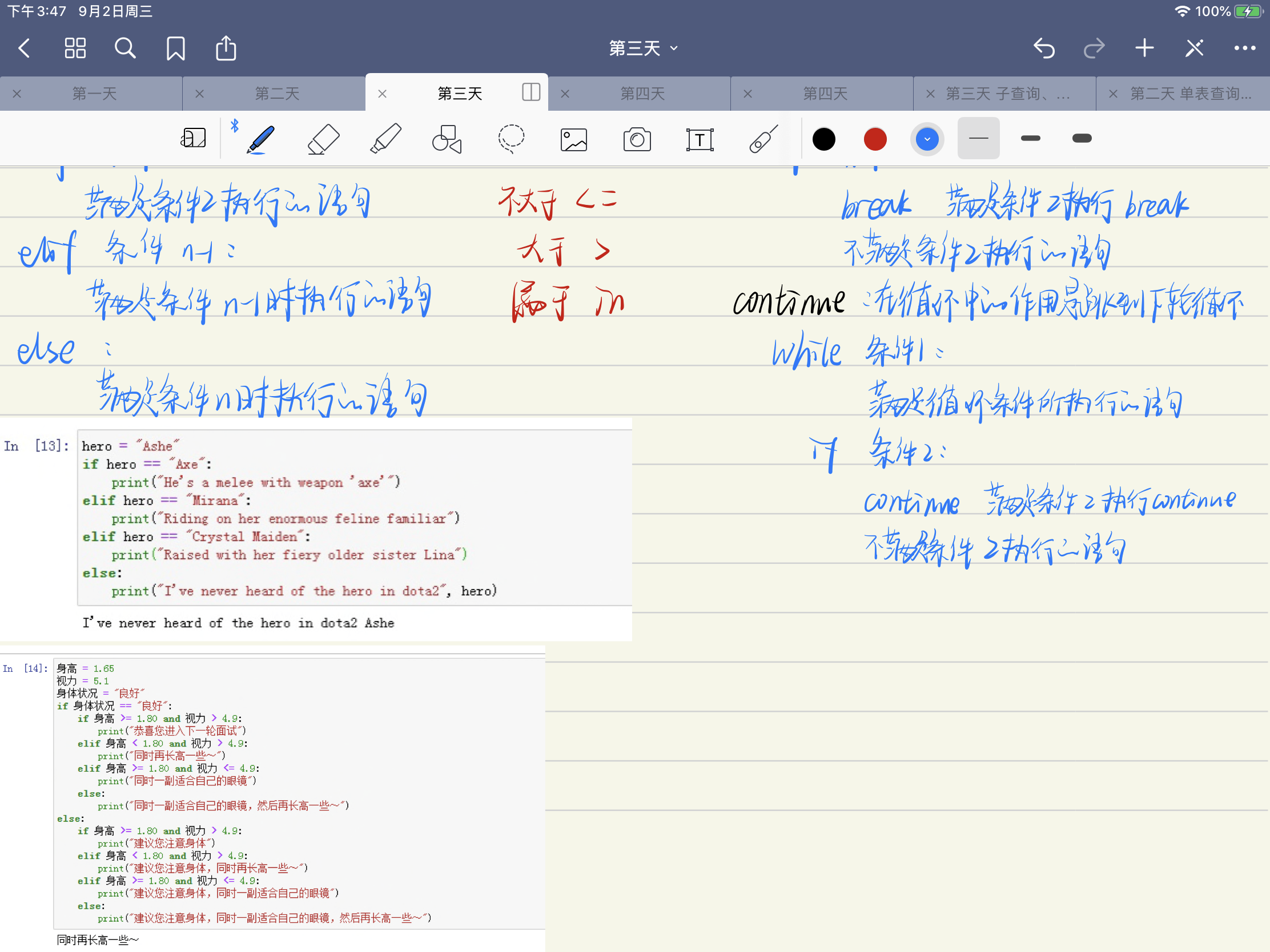The height and width of the screenshot is (952, 1270).
Task: Select the thickest stroke width
Action: pos(1082,138)
